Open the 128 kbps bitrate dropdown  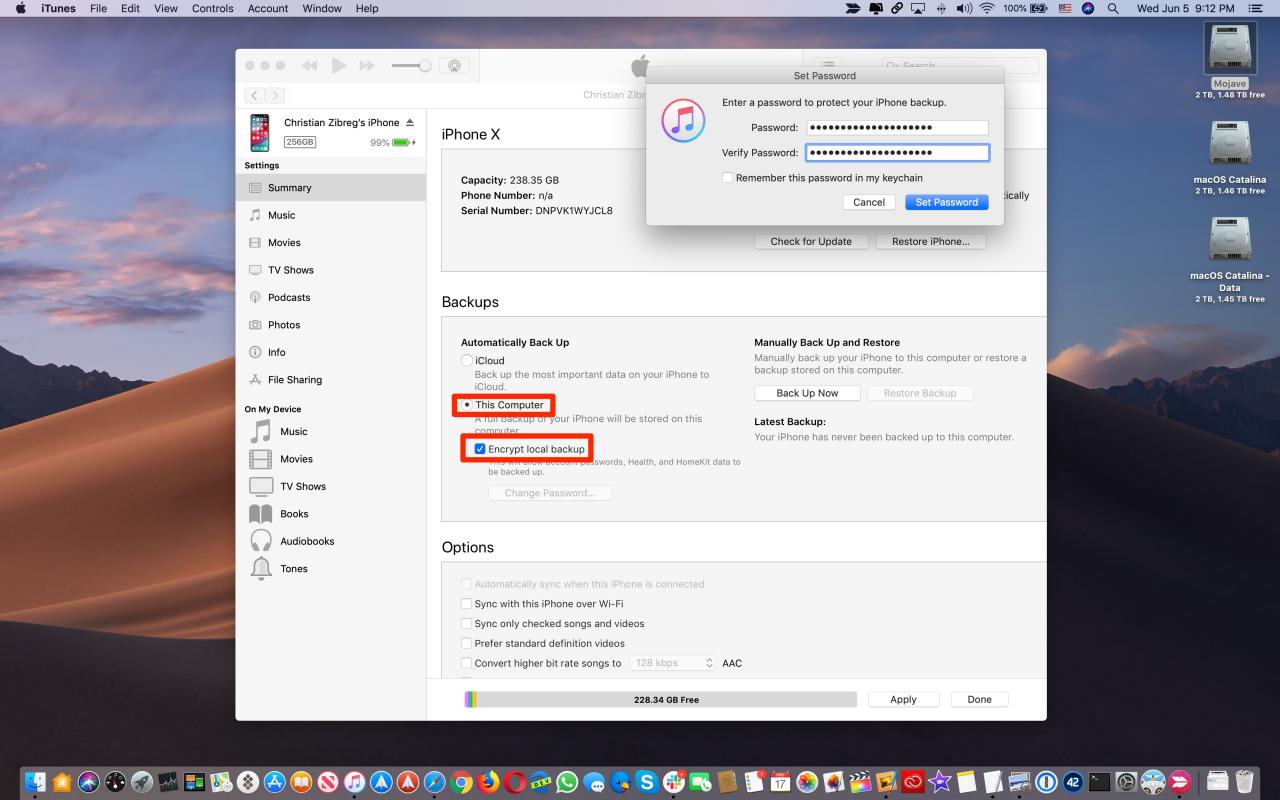click(x=672, y=663)
